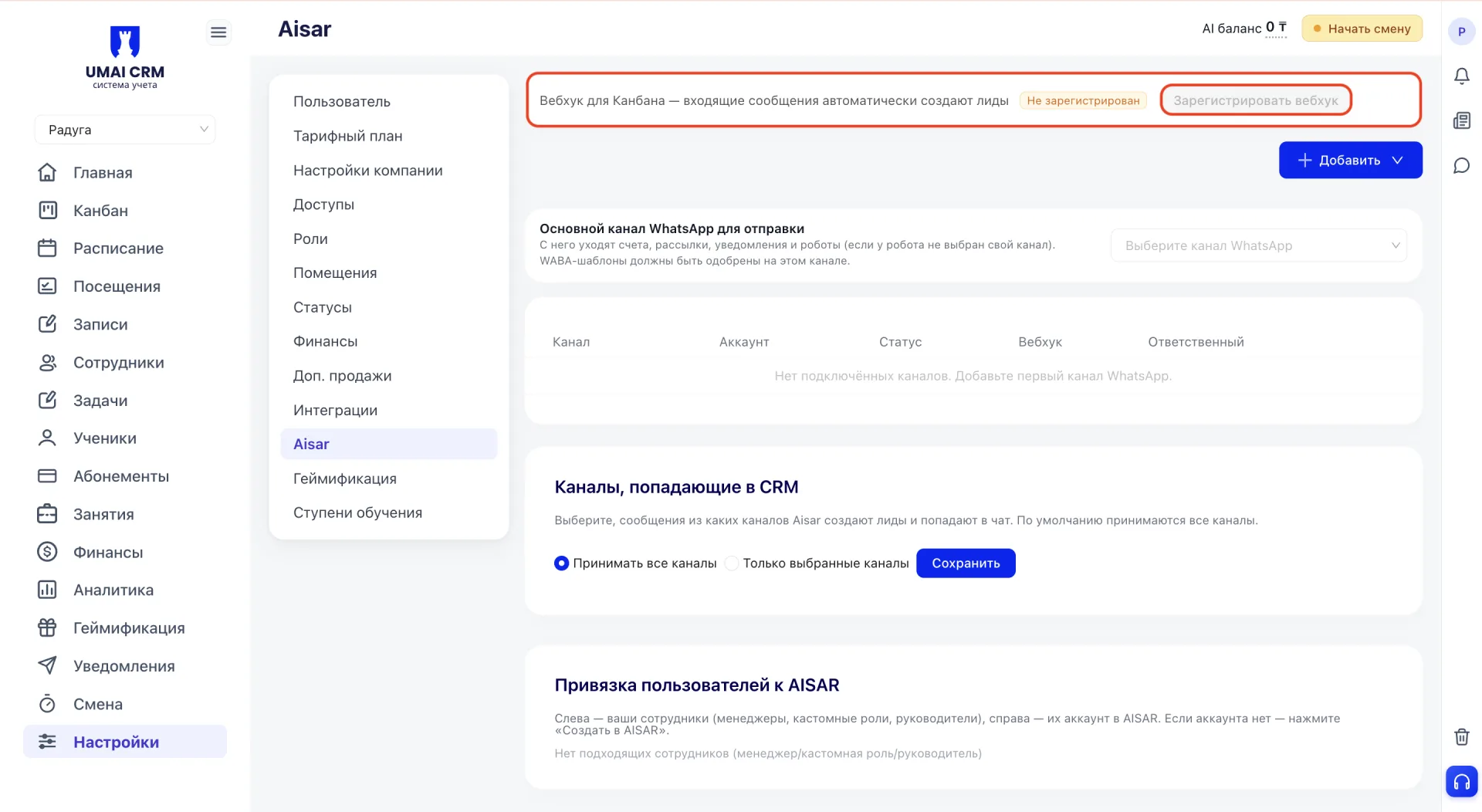
Task: Open support headset button
Action: tap(1461, 781)
